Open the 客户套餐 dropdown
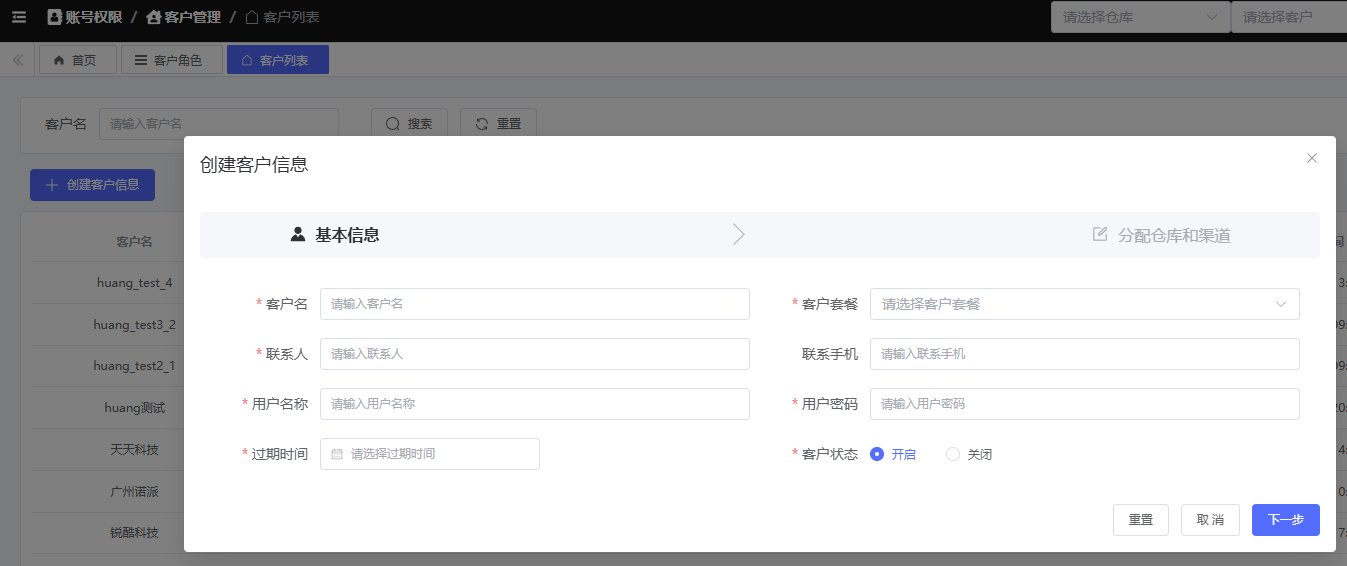Screen dimensions: 1347x566 (1084, 304)
